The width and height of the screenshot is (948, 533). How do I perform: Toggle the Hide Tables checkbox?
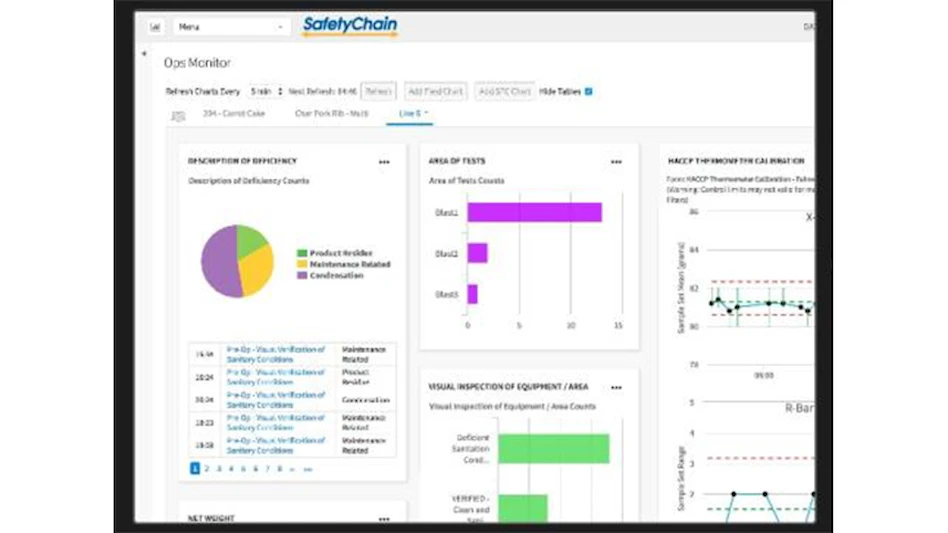(x=588, y=91)
